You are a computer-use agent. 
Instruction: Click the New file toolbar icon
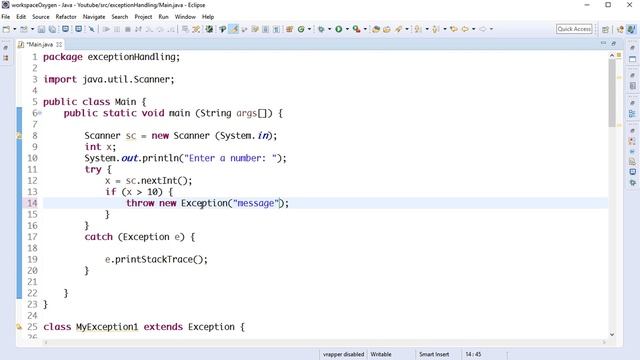tap(6, 29)
